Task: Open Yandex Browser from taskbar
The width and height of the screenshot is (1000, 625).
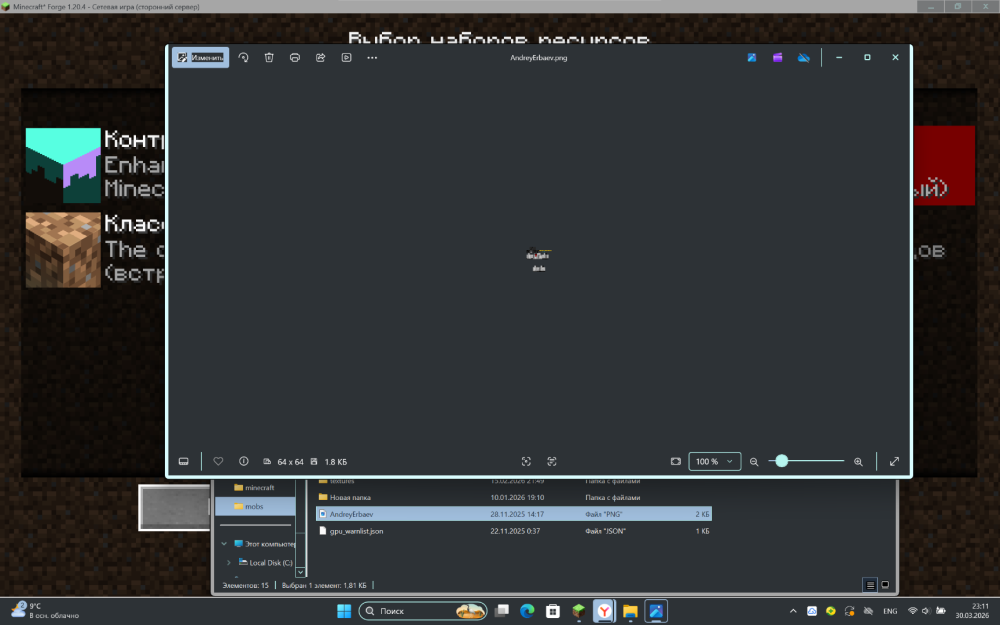Action: tap(604, 611)
